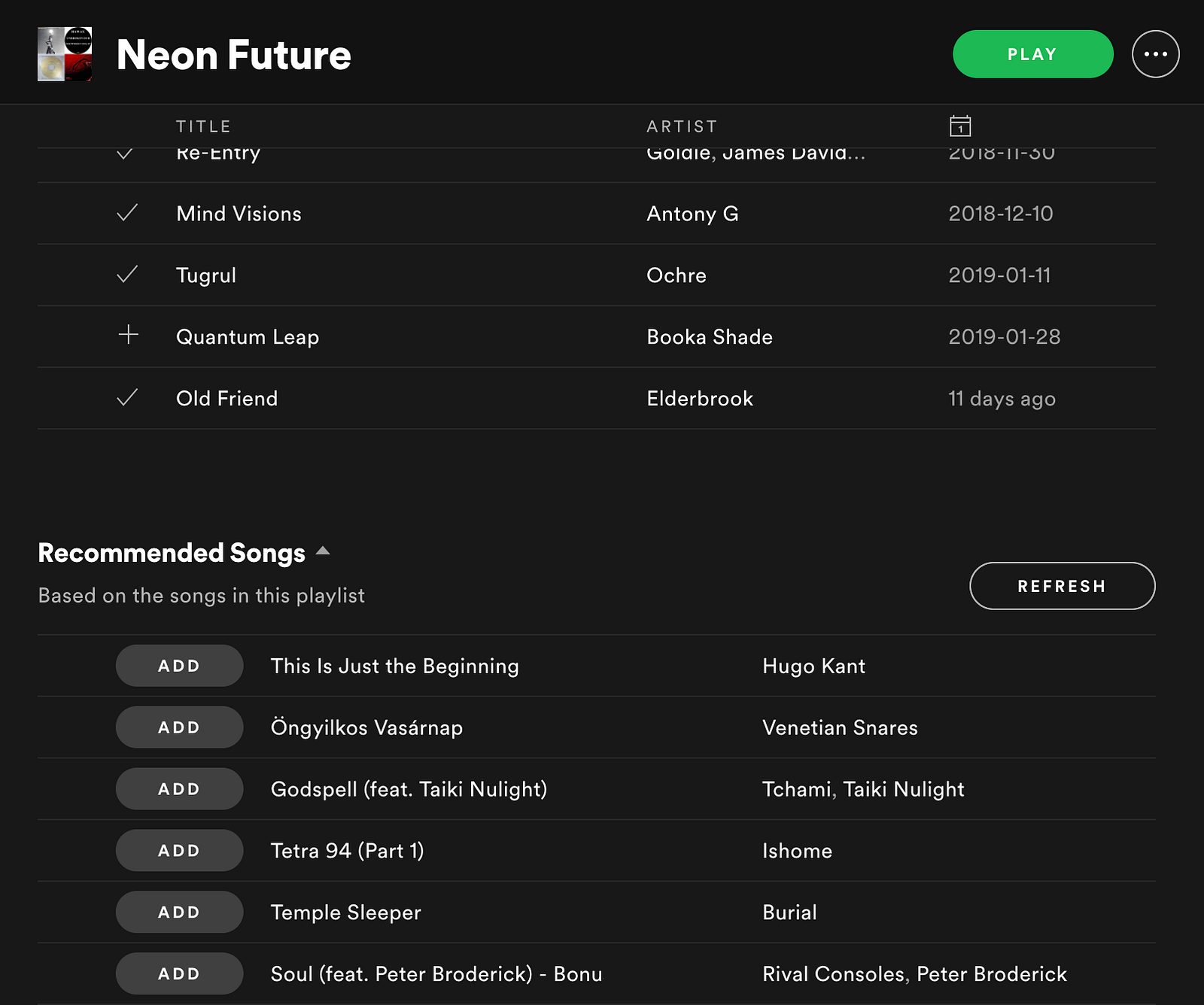
Task: Add Quantum Leap to library with plus icon
Action: click(129, 335)
